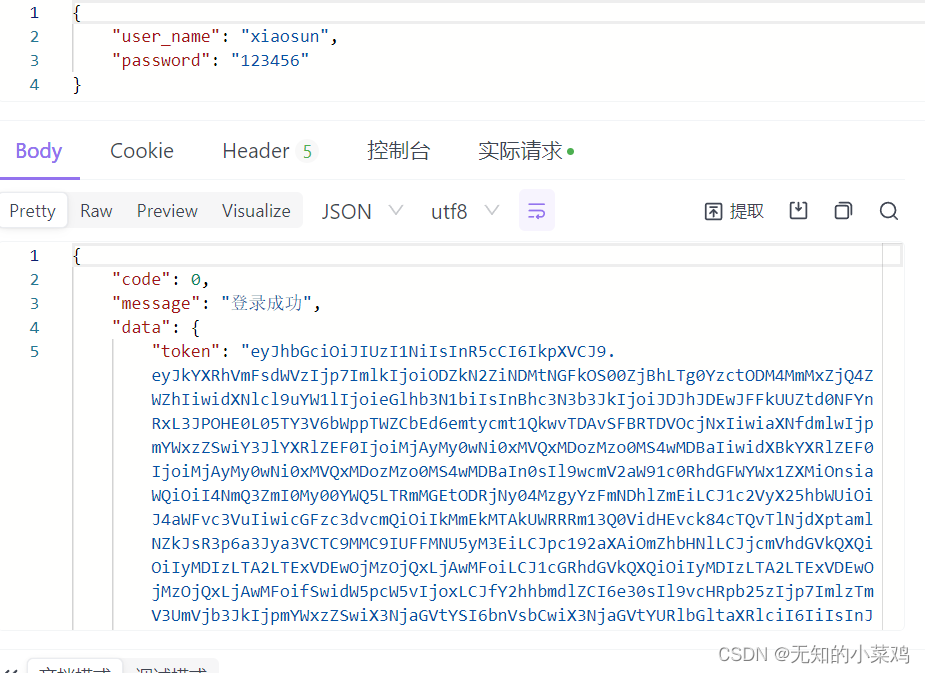This screenshot has width=925, height=673.
Task: Open the Cookie response tab
Action: coord(142,152)
